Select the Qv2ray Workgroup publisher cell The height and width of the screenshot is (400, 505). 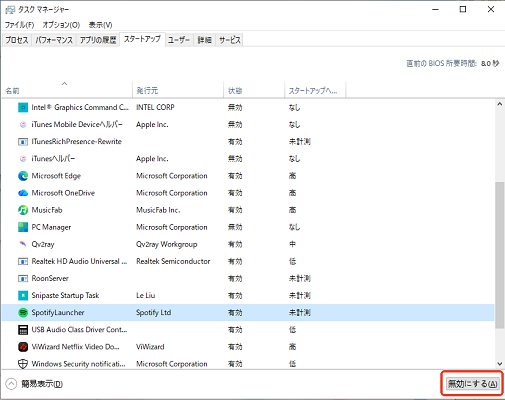tap(166, 244)
